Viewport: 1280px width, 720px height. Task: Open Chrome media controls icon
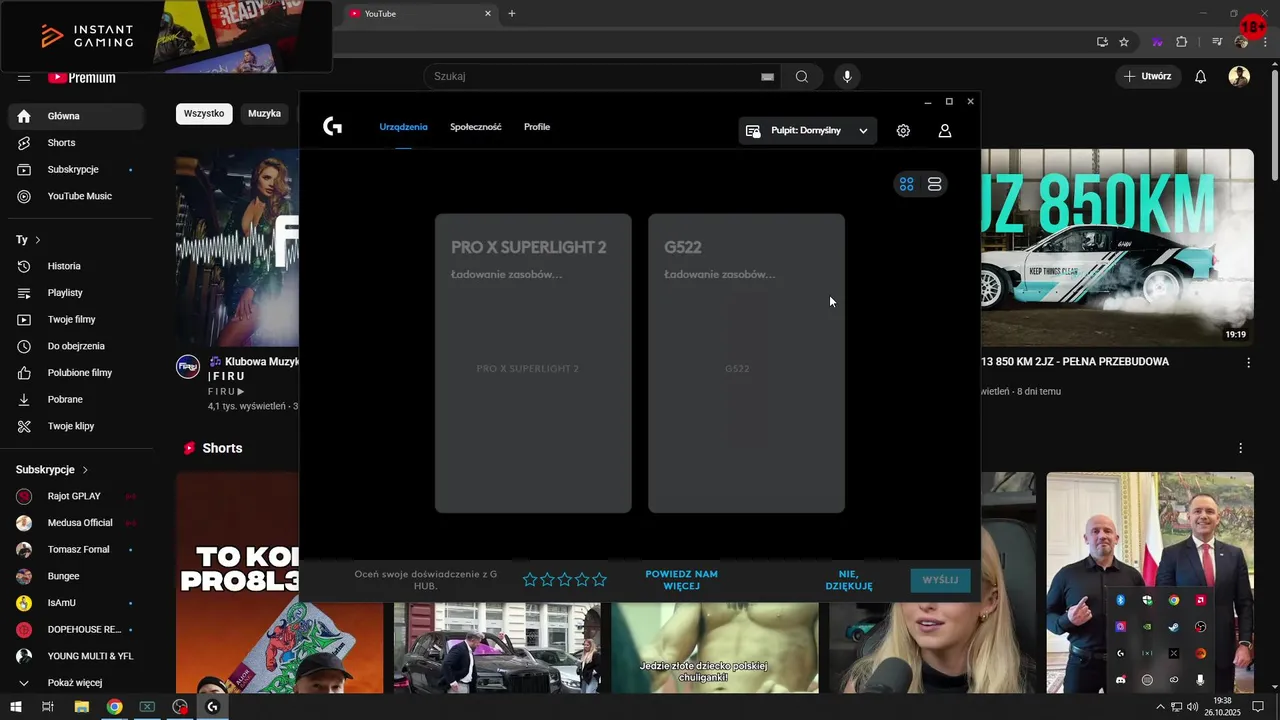click(x=1217, y=42)
